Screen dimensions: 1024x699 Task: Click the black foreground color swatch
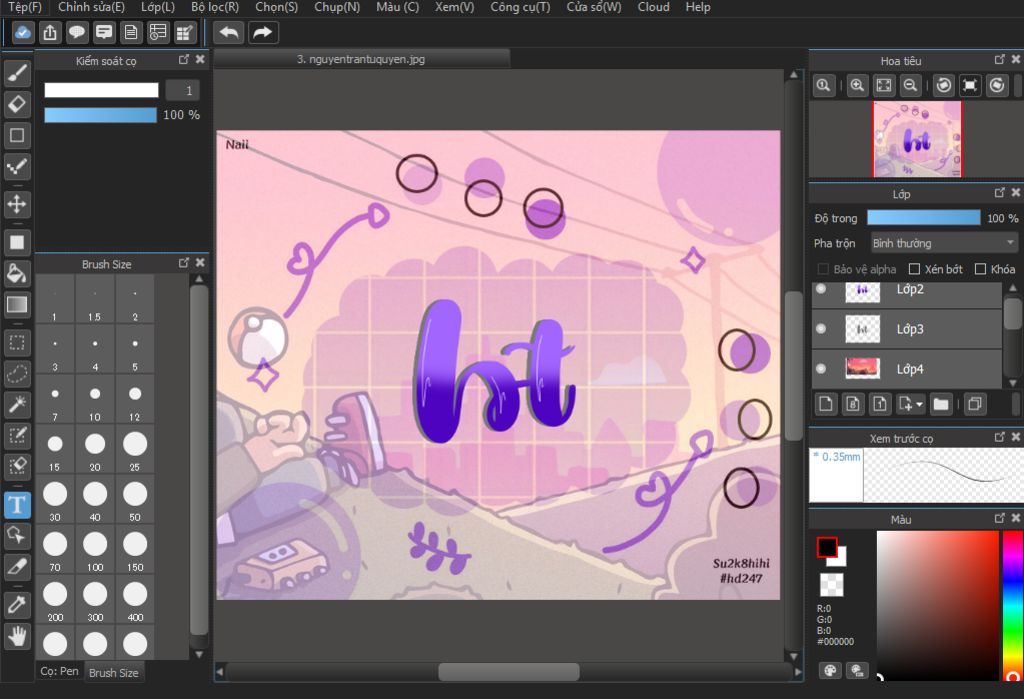827,547
